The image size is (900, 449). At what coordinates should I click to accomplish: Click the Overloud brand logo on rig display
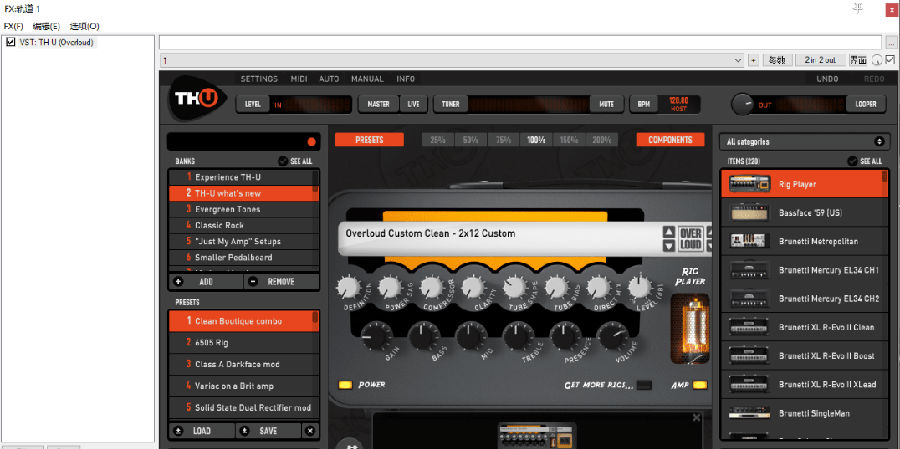point(691,239)
